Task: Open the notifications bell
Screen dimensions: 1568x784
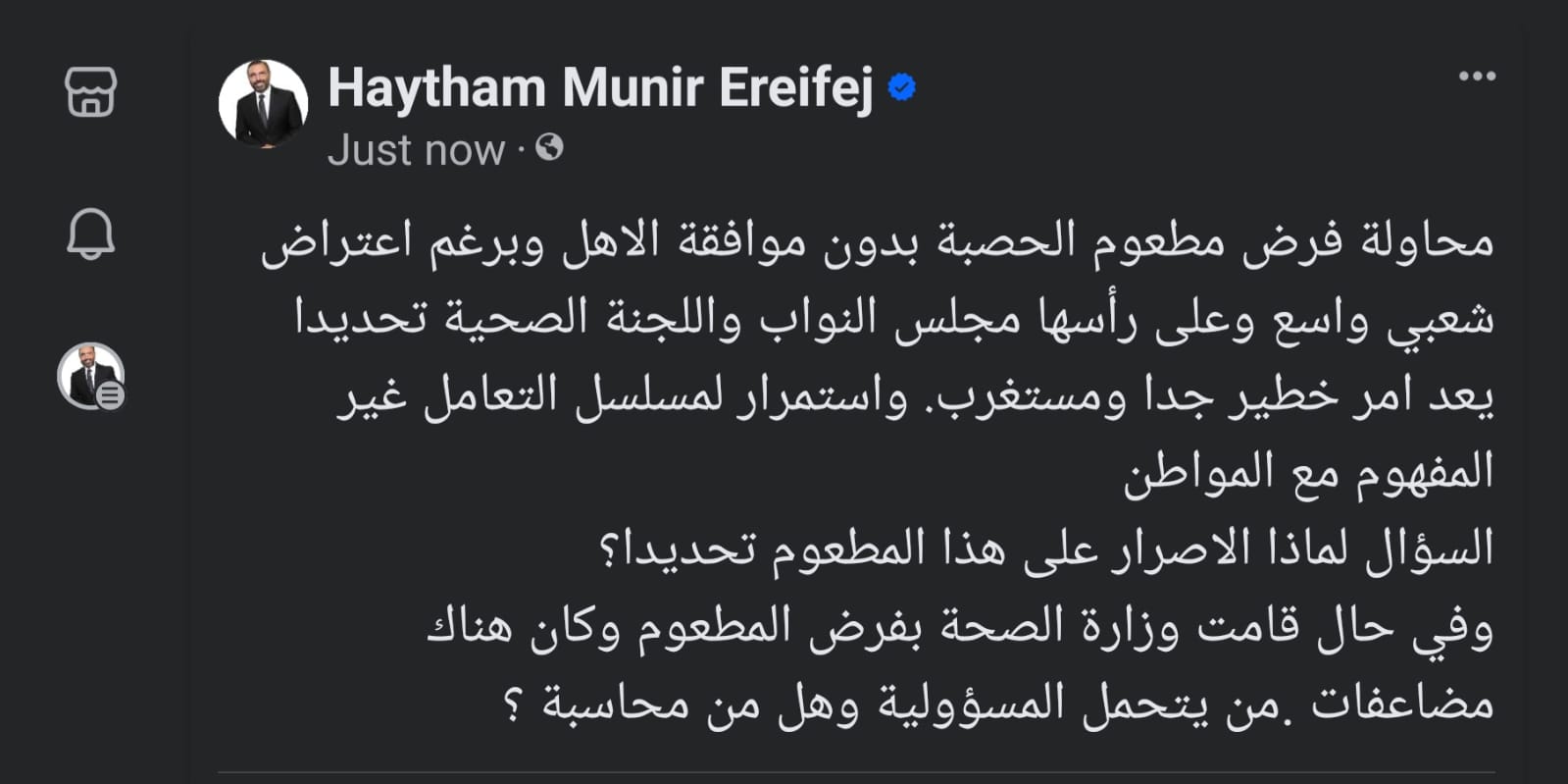Action: [90, 235]
